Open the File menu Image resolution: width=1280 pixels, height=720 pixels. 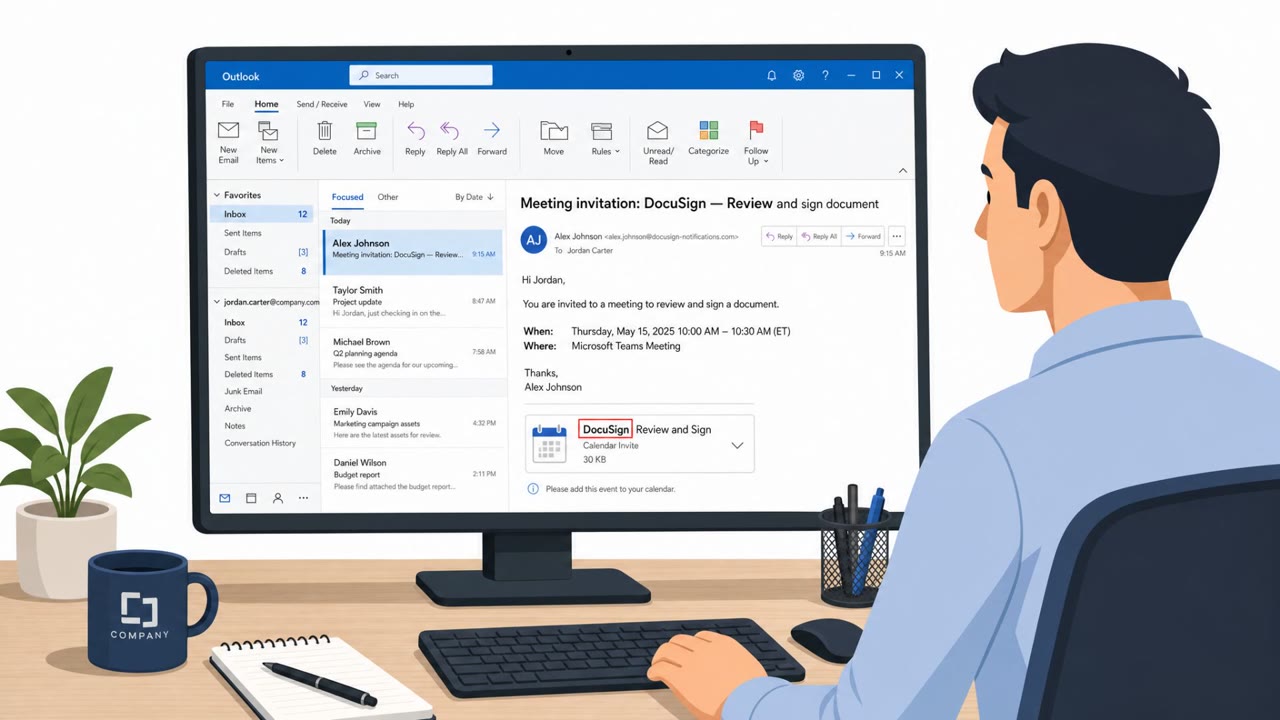pyautogui.click(x=228, y=104)
